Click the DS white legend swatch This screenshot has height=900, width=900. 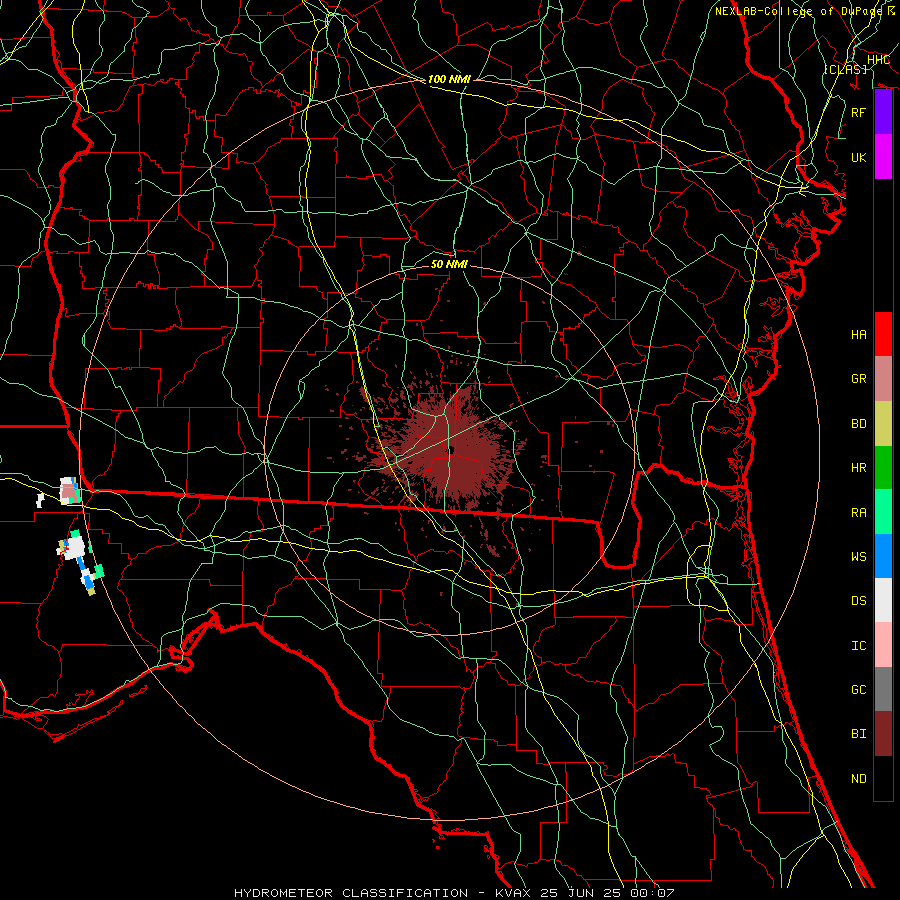(883, 600)
